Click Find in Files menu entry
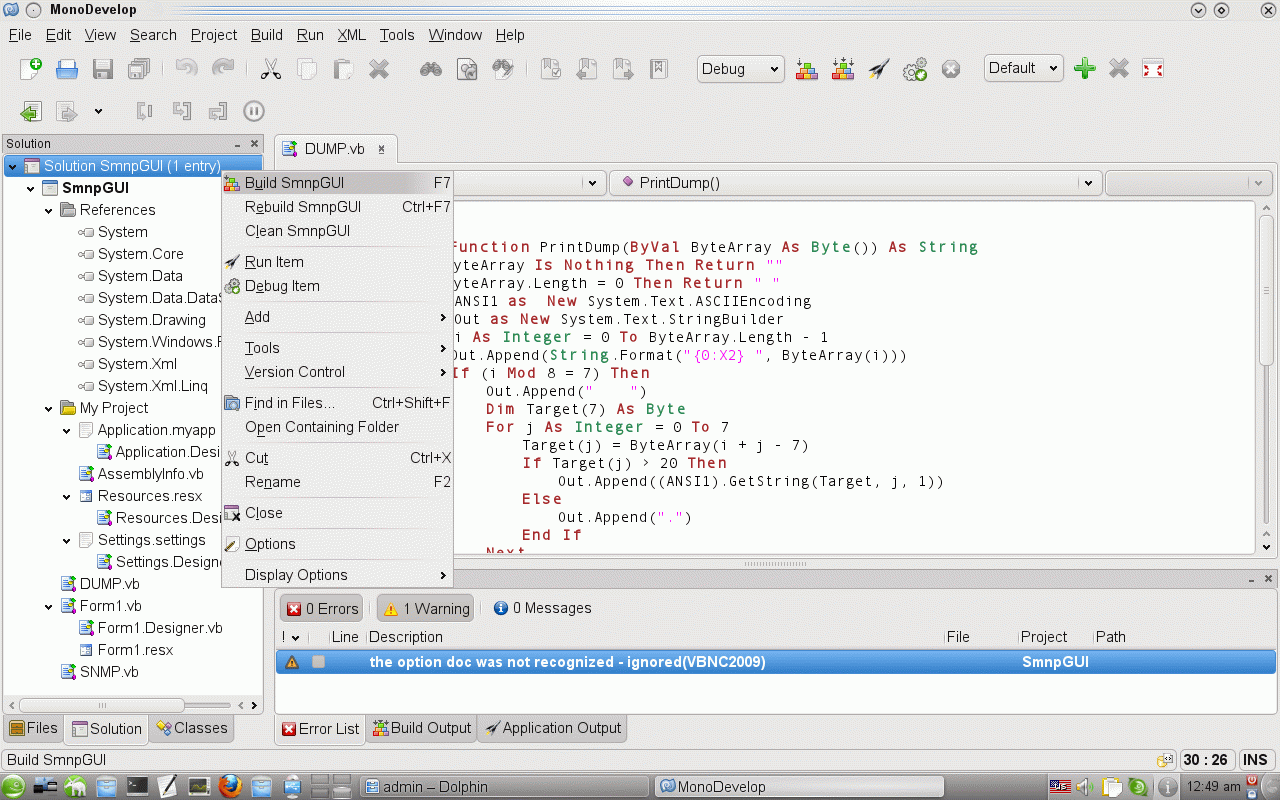The image size is (1280, 800). coord(337,403)
